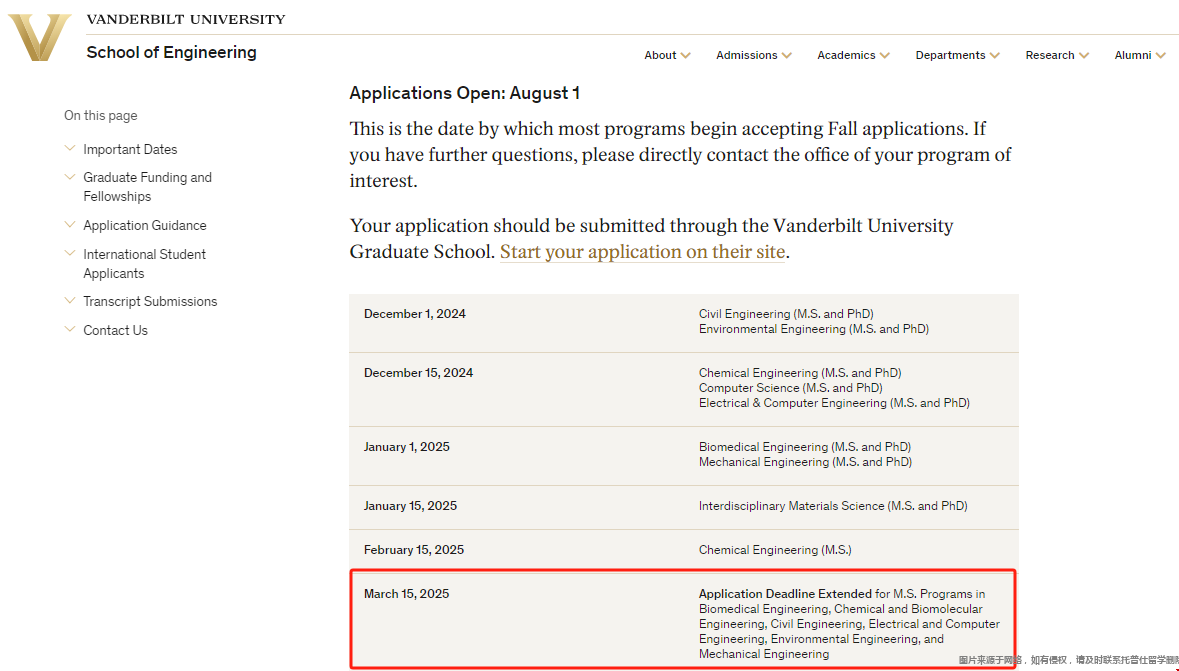This screenshot has height=671, width=1179.
Task: Follow 'Start your application on their site' link
Action: 643,252
